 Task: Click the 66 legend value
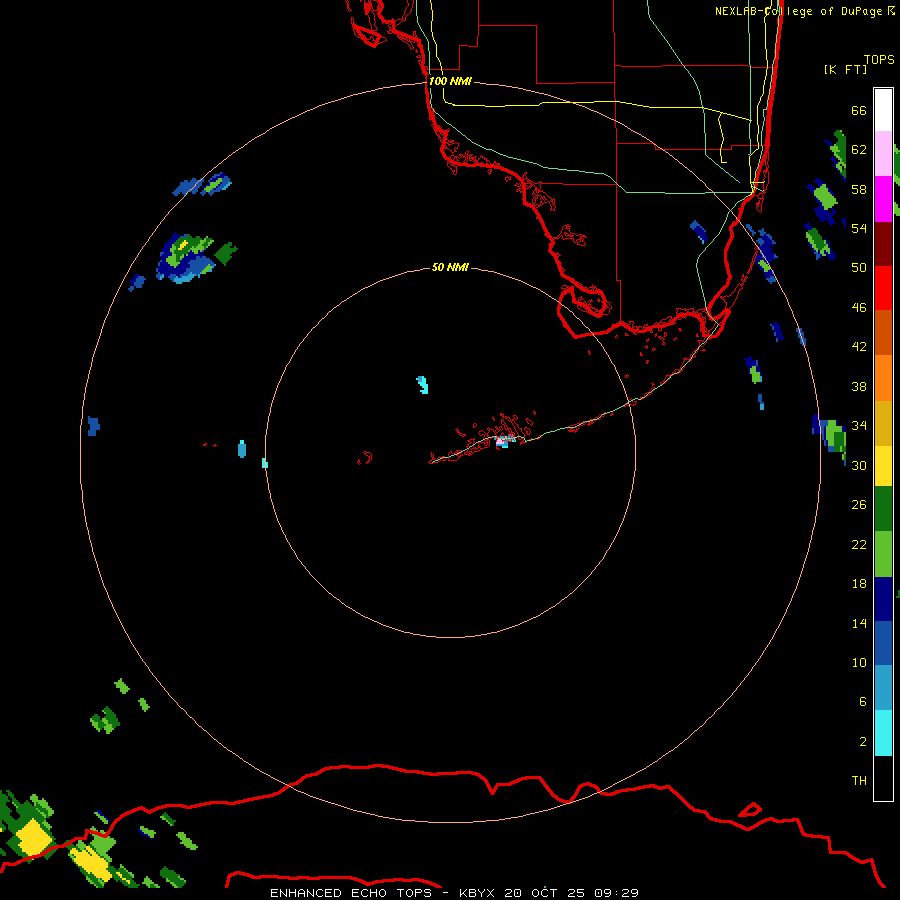[x=859, y=110]
